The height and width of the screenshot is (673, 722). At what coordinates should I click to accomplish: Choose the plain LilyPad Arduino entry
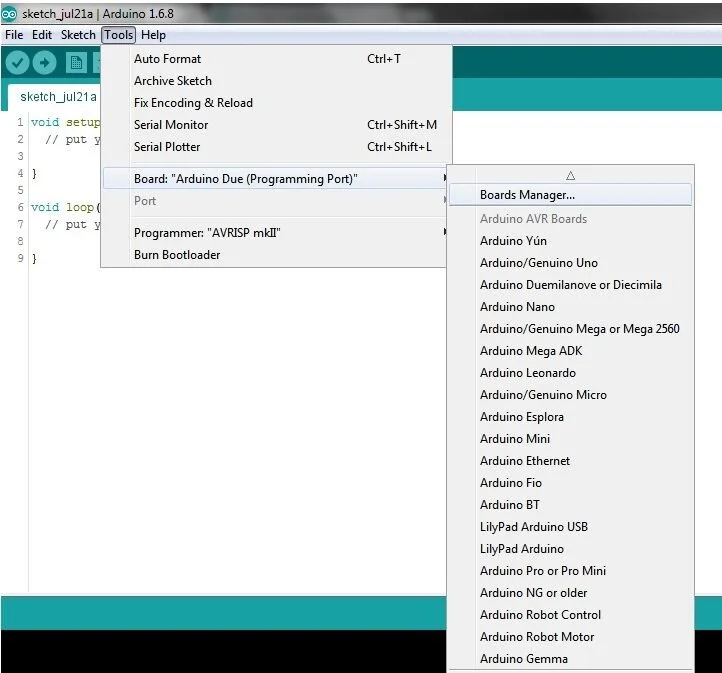click(x=570, y=549)
